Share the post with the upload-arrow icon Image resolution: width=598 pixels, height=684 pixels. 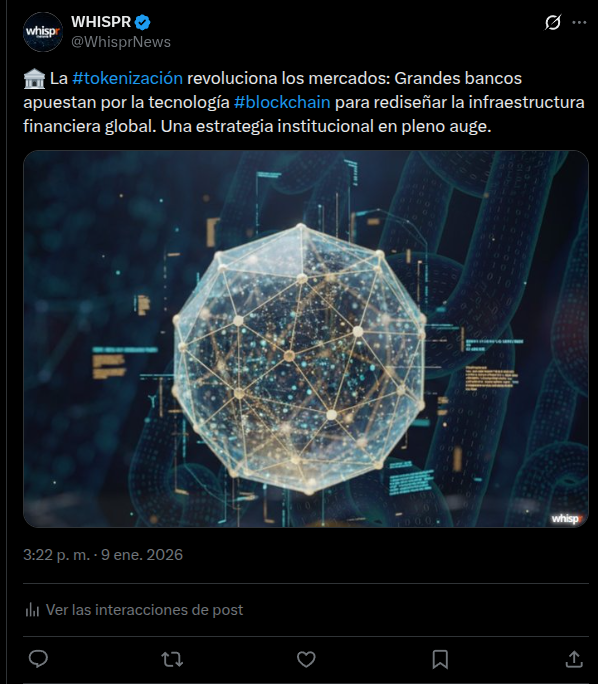[574, 659]
